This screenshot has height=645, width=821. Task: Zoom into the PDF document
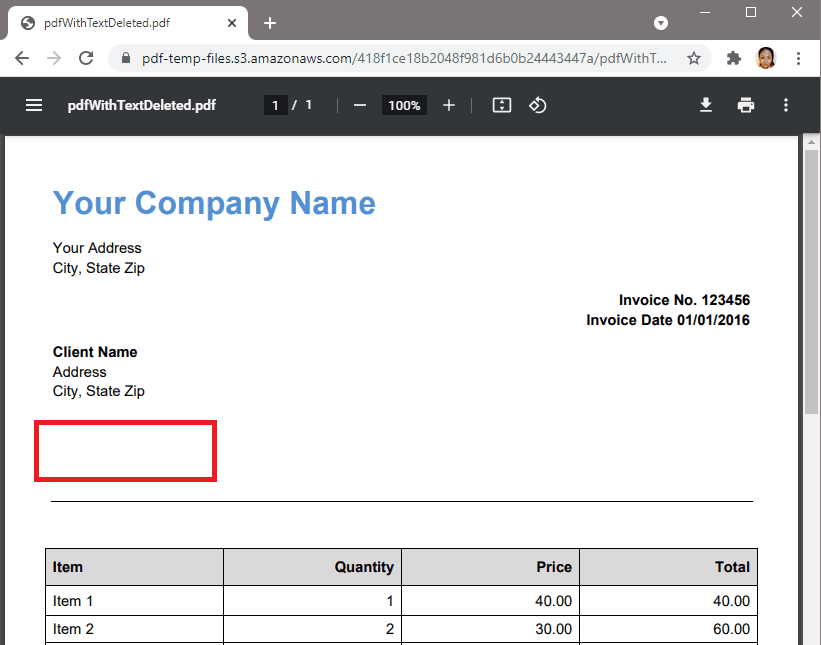tap(447, 105)
